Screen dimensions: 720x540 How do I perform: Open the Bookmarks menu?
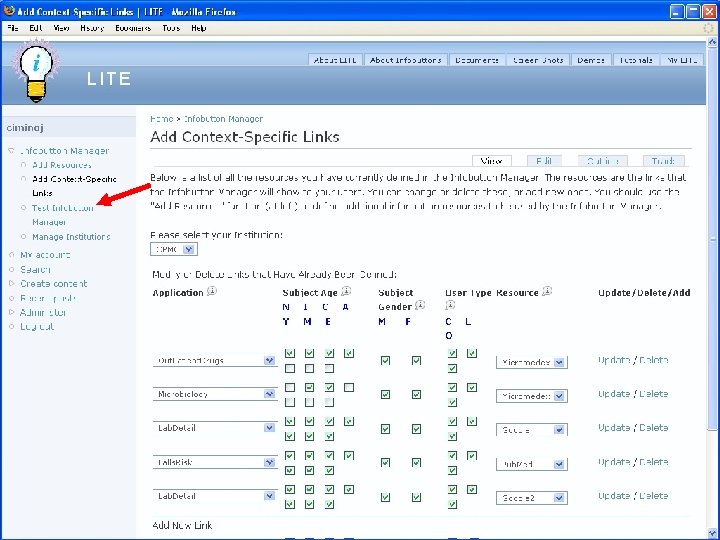(x=133, y=28)
